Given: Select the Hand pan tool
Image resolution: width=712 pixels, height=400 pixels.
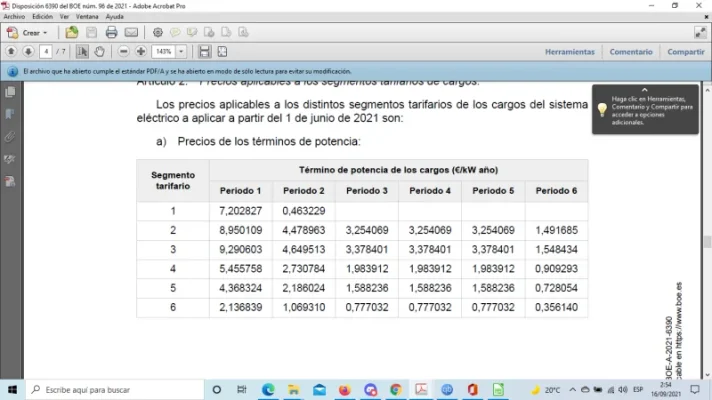Looking at the screenshot, I should pos(99,52).
